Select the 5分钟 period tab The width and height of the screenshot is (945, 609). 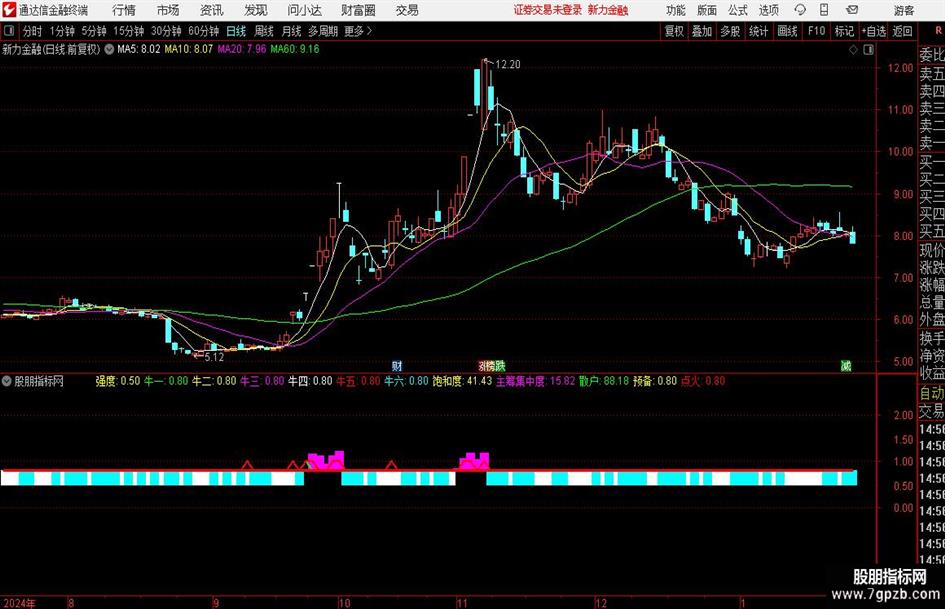94,31
